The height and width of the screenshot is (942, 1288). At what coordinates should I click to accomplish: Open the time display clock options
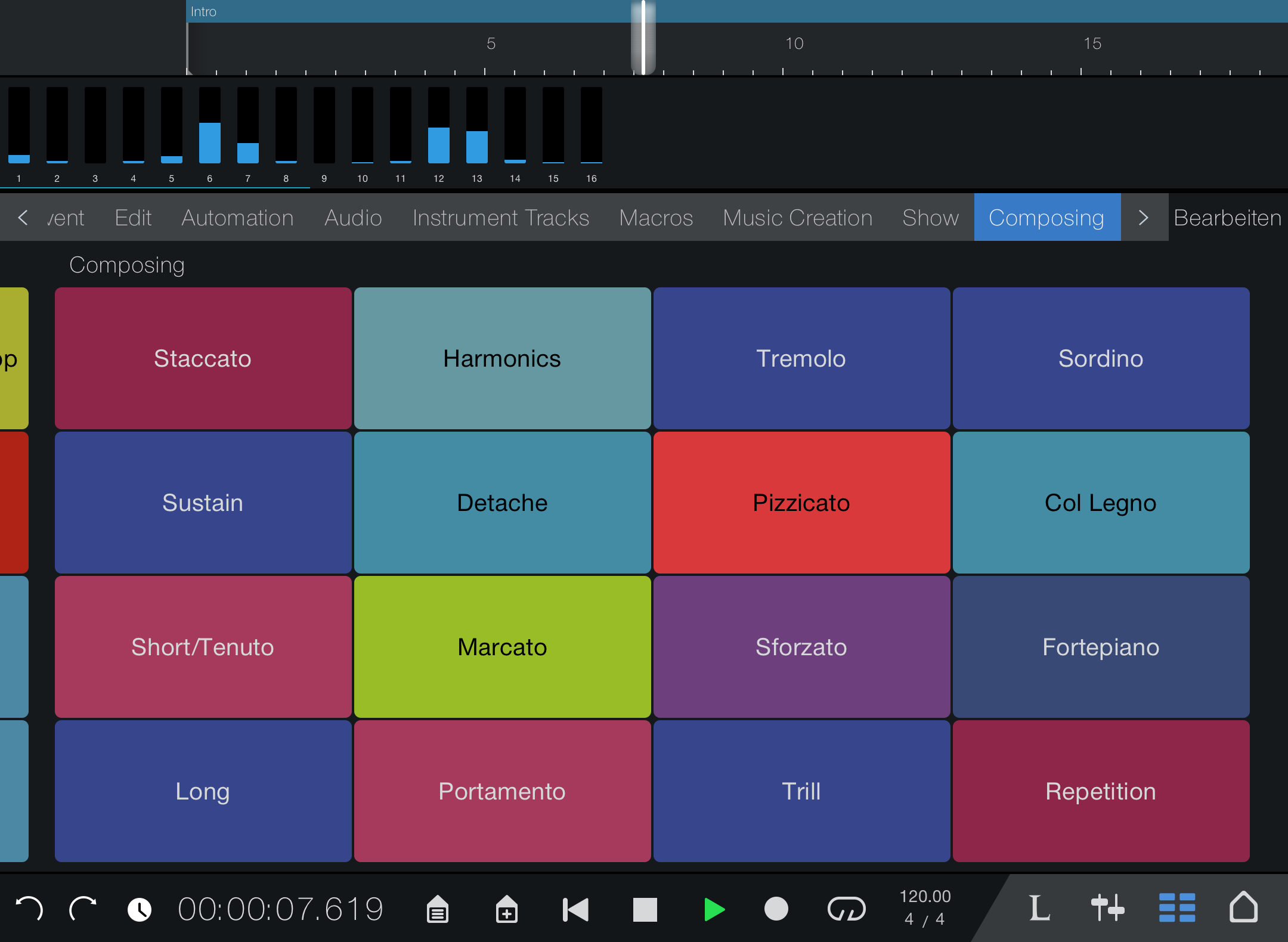point(140,909)
